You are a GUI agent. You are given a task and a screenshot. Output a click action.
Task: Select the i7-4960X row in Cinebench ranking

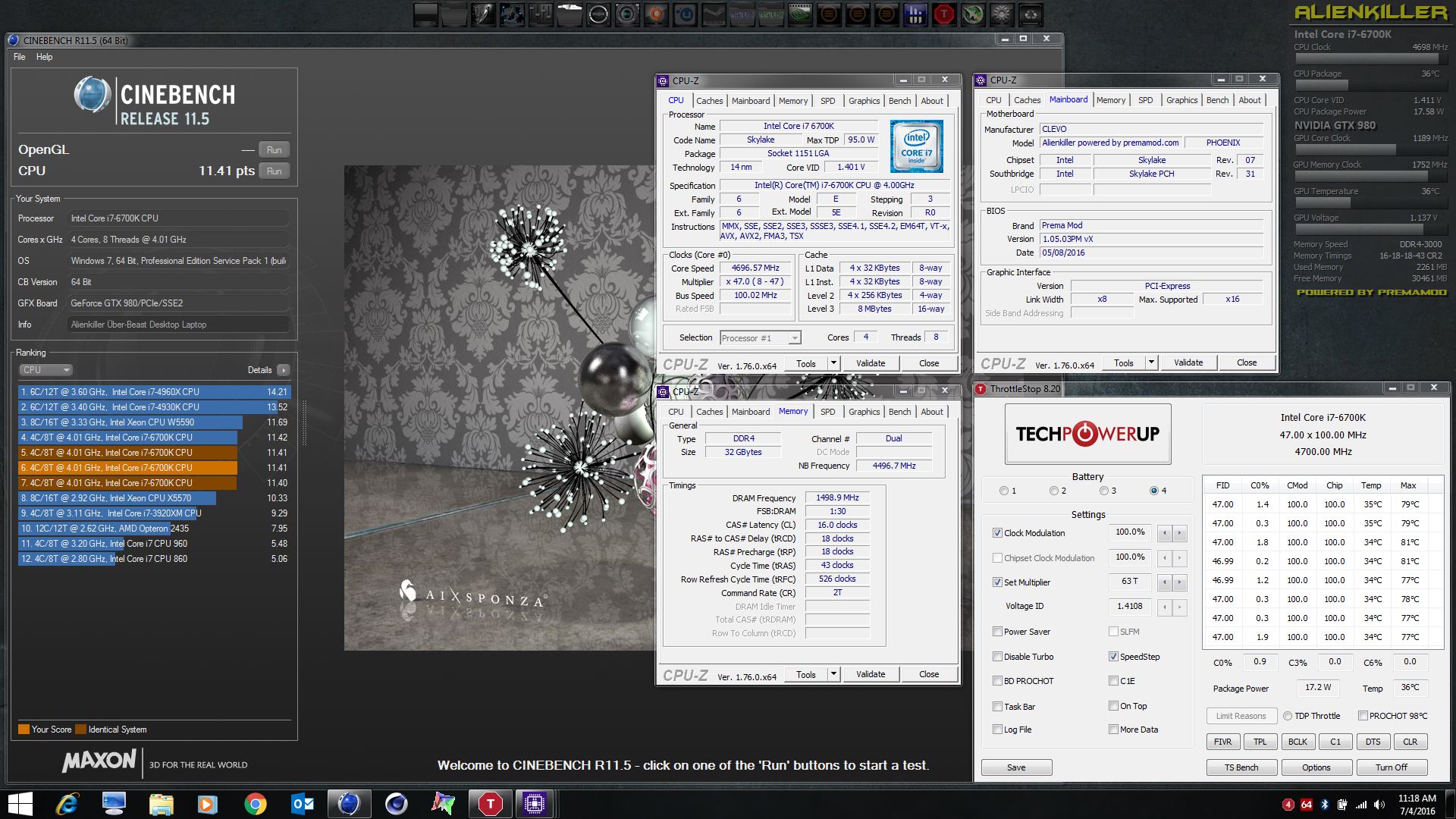click(x=155, y=392)
